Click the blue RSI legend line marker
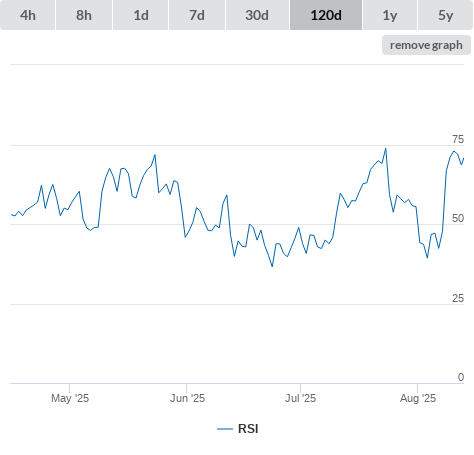 [x=225, y=429]
